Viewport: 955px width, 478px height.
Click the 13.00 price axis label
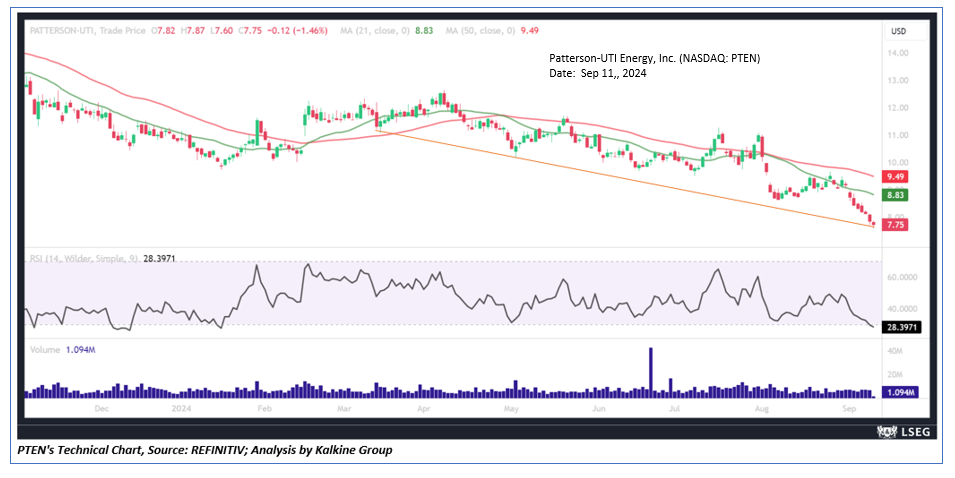(x=898, y=81)
